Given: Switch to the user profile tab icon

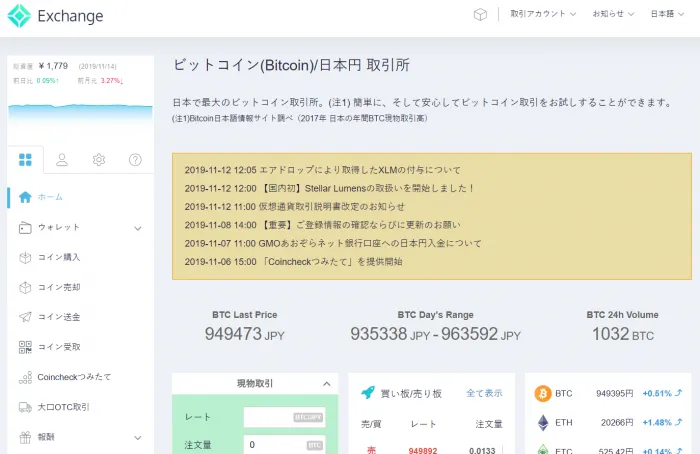Looking at the screenshot, I should (62, 159).
